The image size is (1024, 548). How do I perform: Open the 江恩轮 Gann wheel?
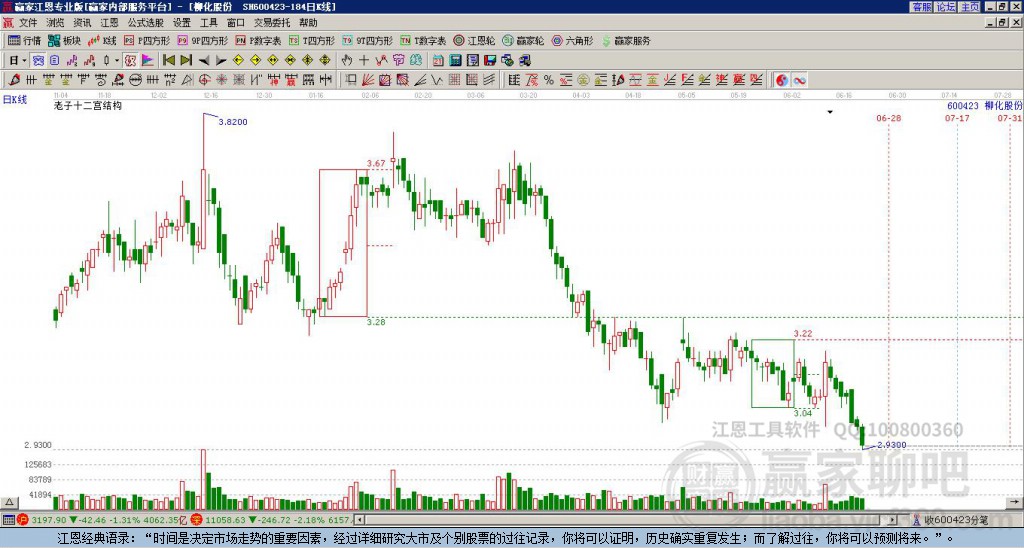[x=474, y=40]
